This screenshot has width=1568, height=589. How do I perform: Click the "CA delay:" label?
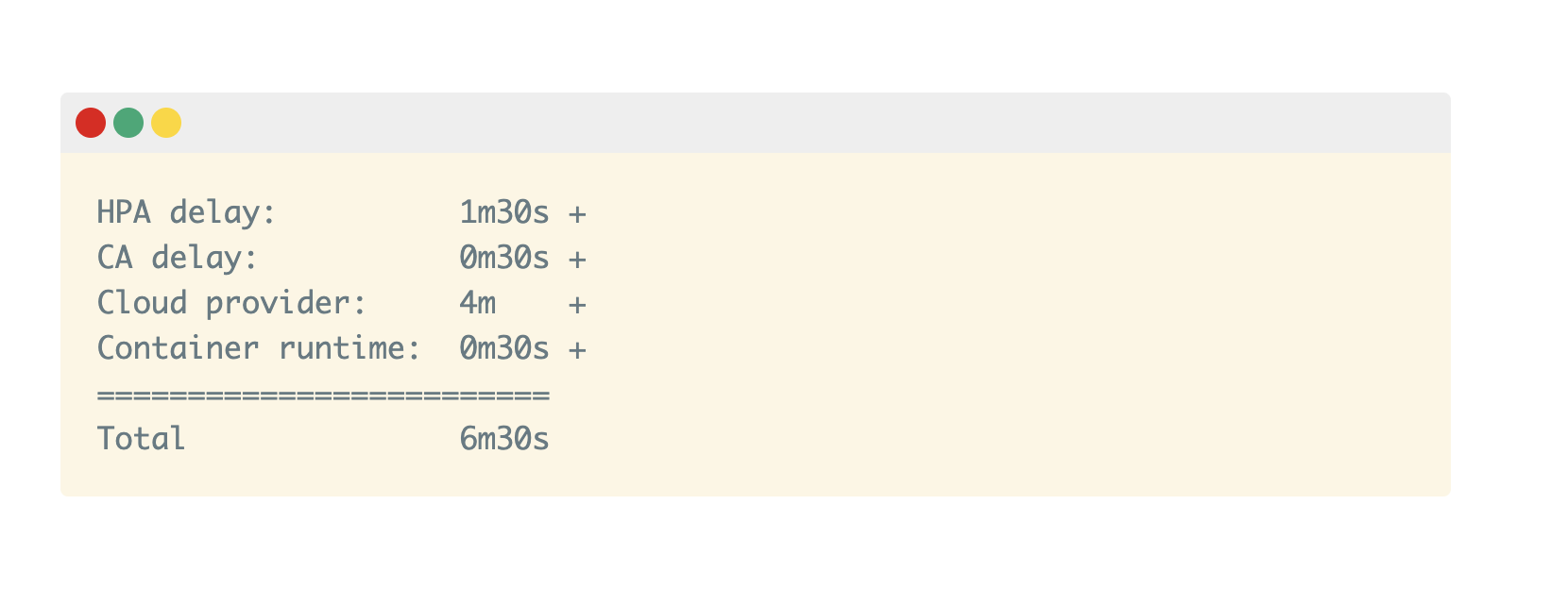point(177,258)
